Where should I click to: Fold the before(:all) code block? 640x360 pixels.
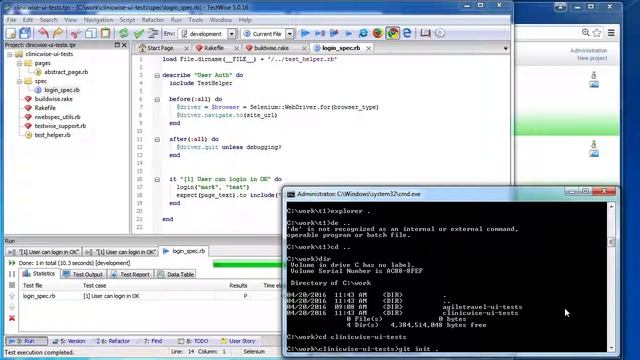(x=157, y=99)
